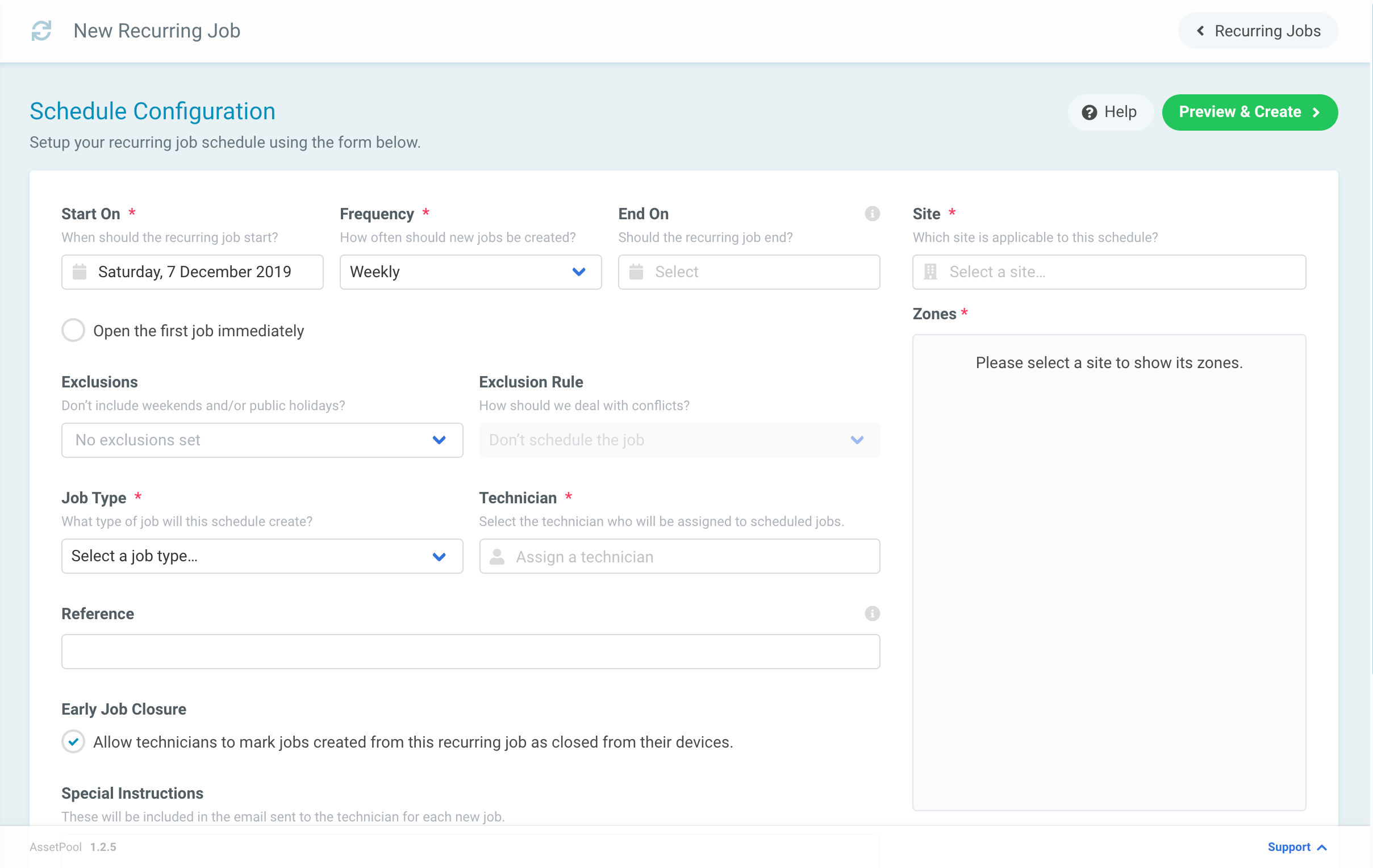Click the building icon in Site field
1373x868 pixels.
tap(930, 272)
